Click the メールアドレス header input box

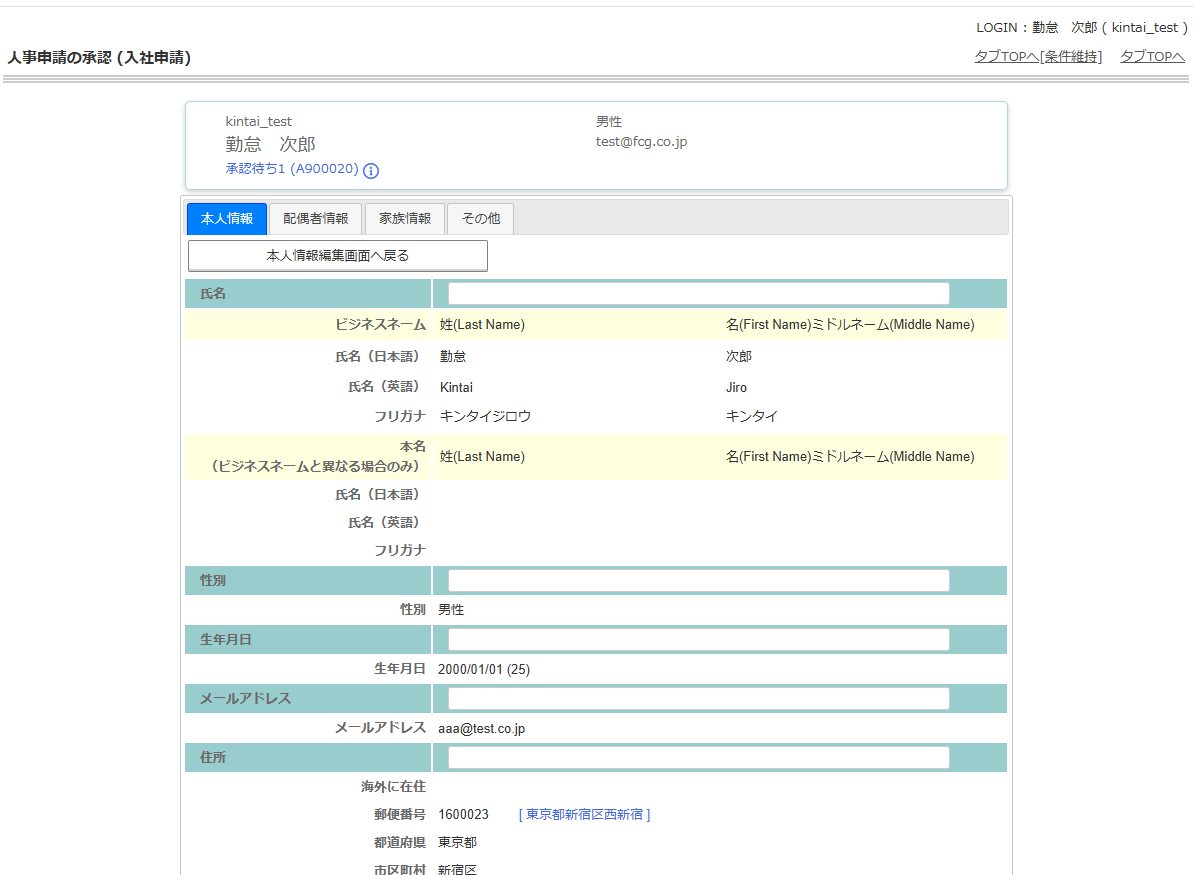coord(698,699)
